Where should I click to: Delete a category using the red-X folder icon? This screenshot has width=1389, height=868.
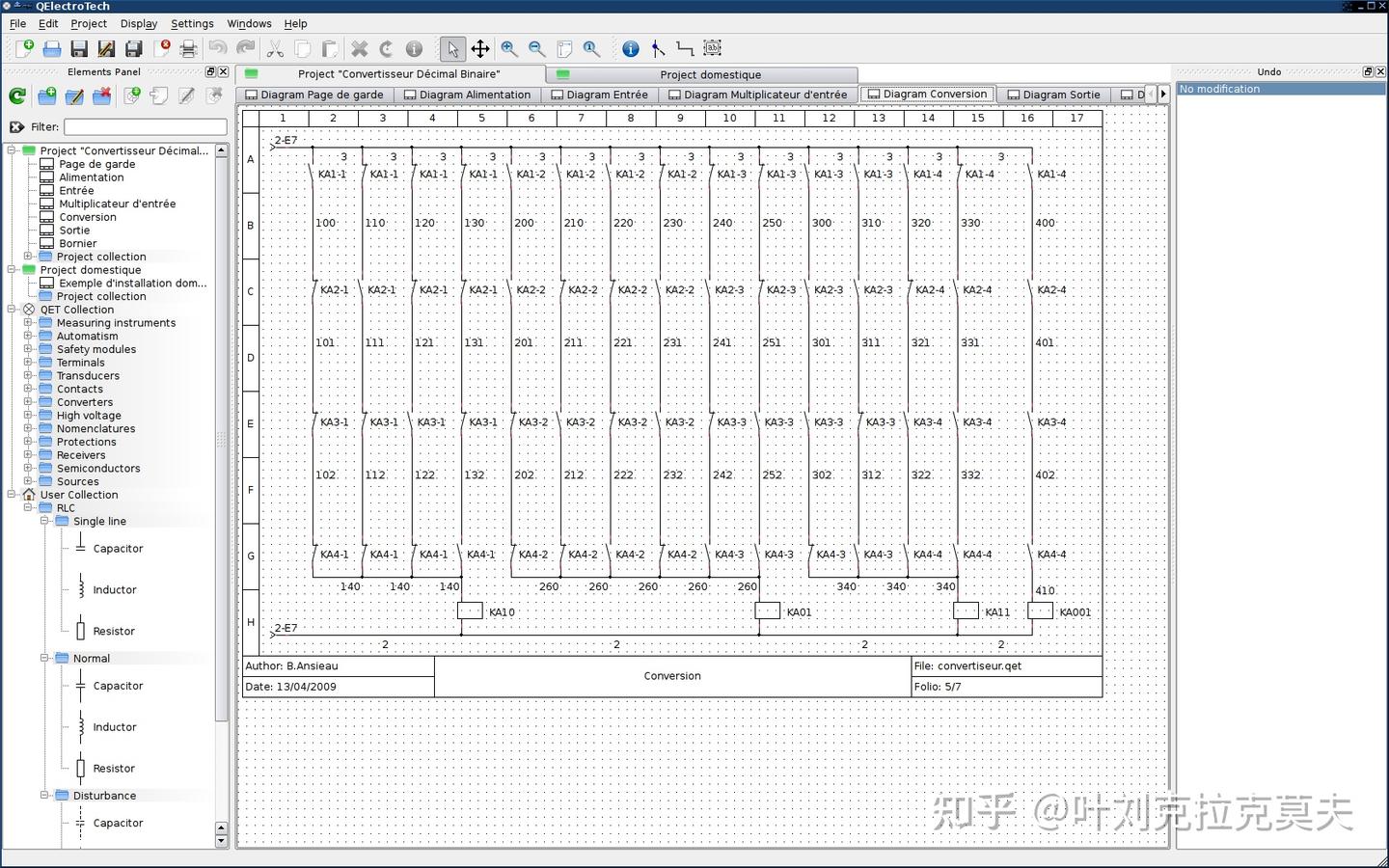coord(101,95)
